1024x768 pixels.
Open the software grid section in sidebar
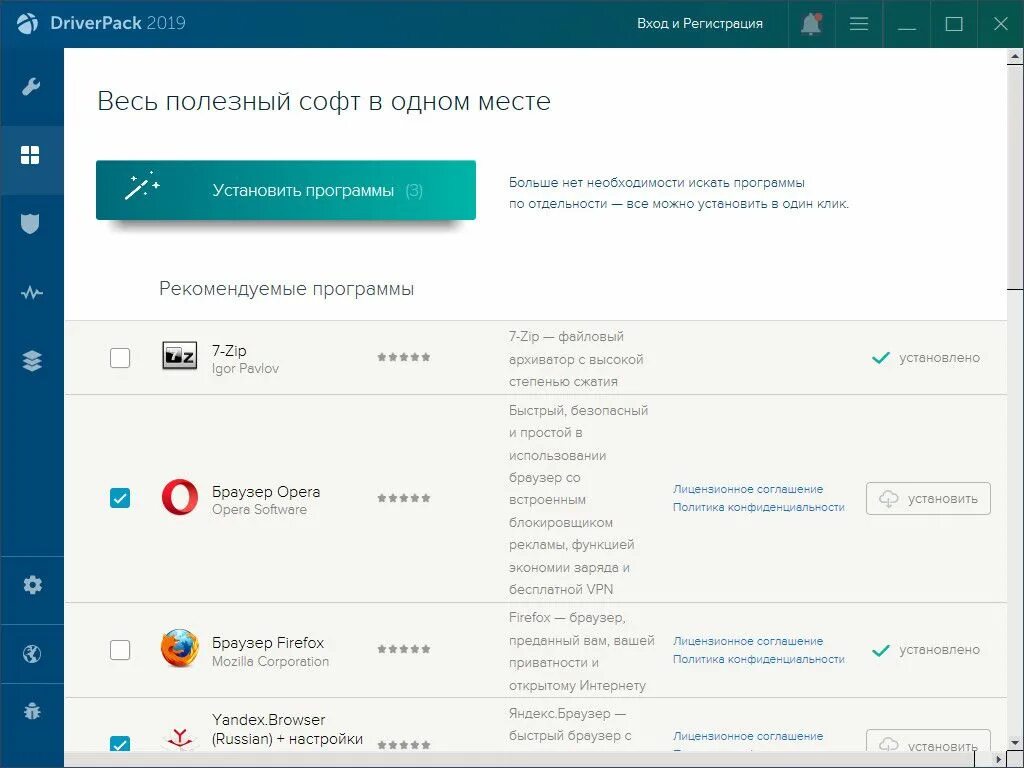click(x=30, y=155)
